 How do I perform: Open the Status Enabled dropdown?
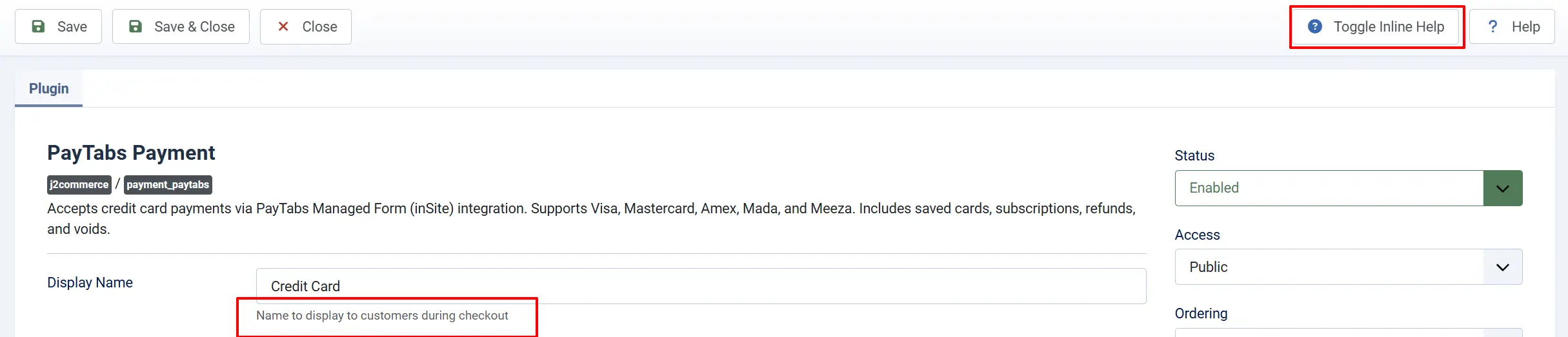tap(1348, 188)
